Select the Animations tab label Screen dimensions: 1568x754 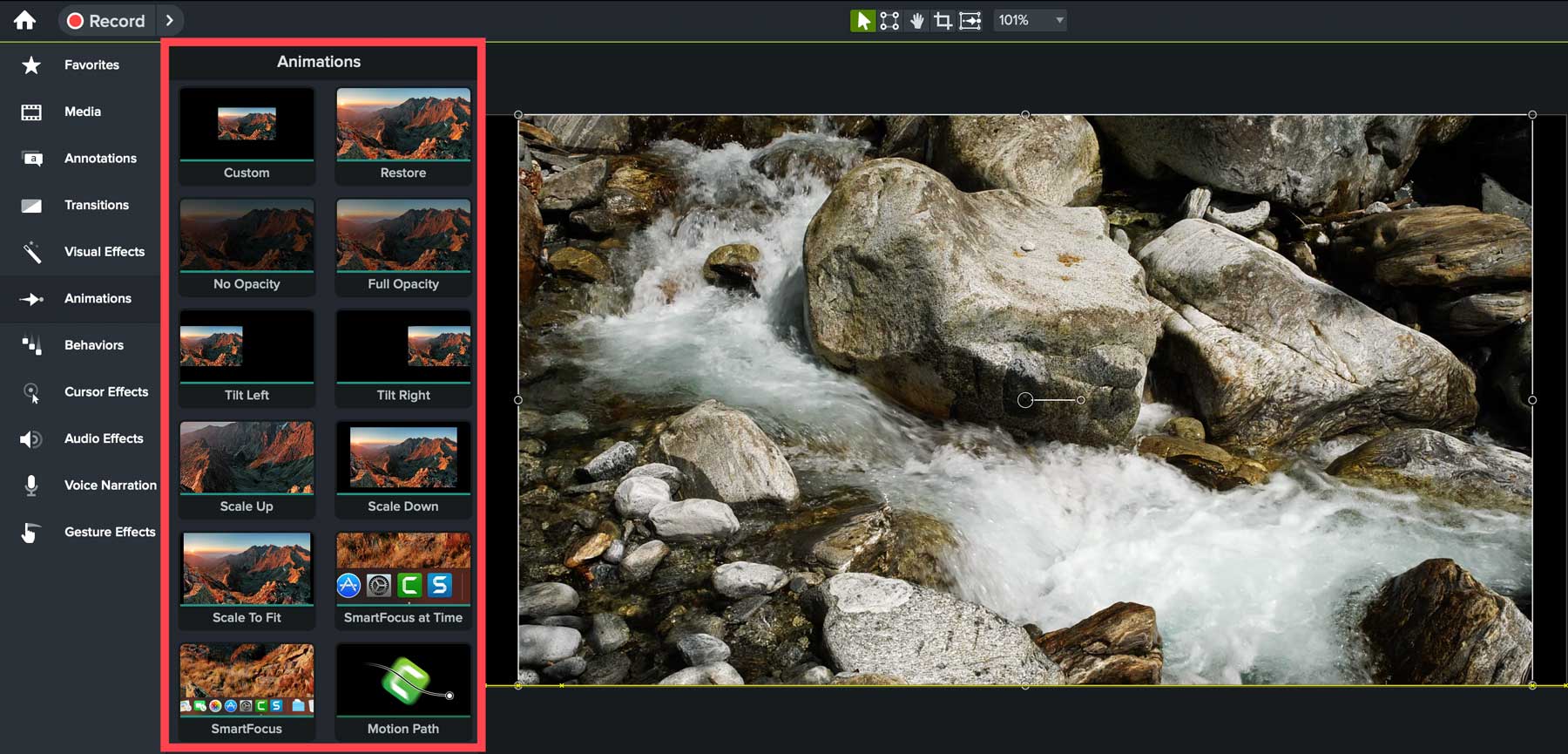[x=98, y=298]
